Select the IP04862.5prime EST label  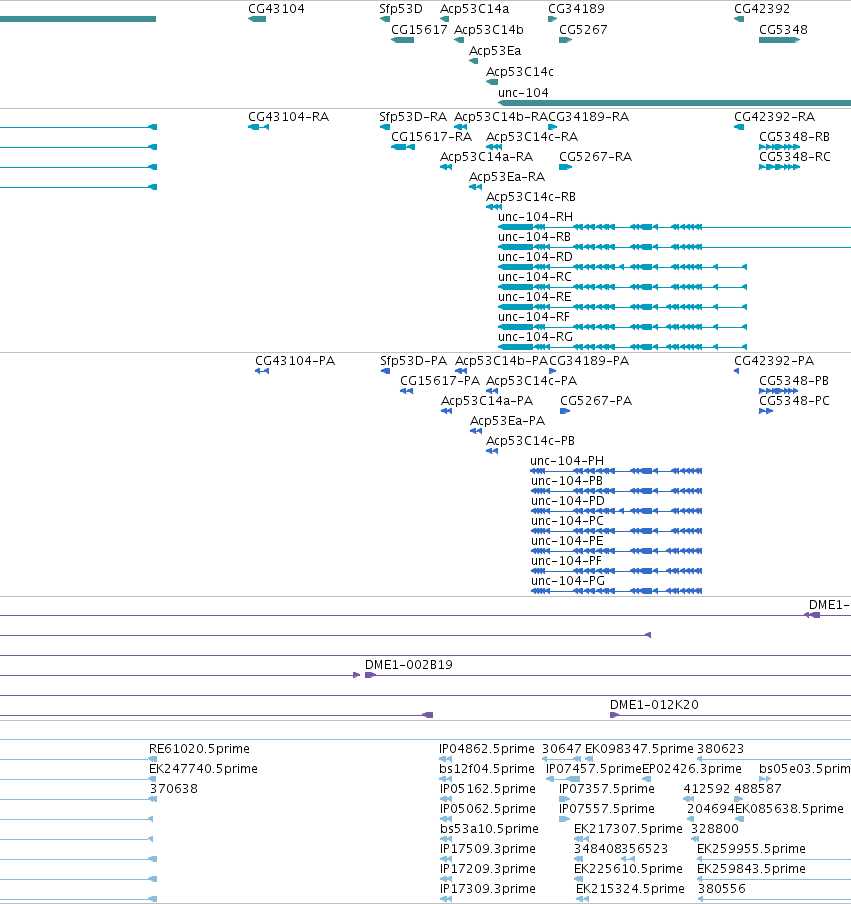click(487, 749)
